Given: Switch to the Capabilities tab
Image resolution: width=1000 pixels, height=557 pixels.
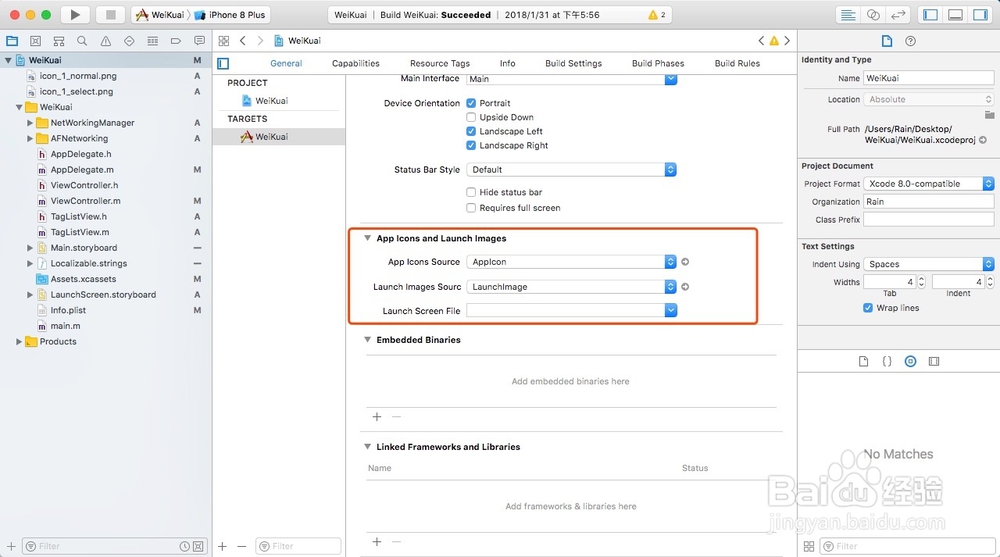Looking at the screenshot, I should 356,63.
